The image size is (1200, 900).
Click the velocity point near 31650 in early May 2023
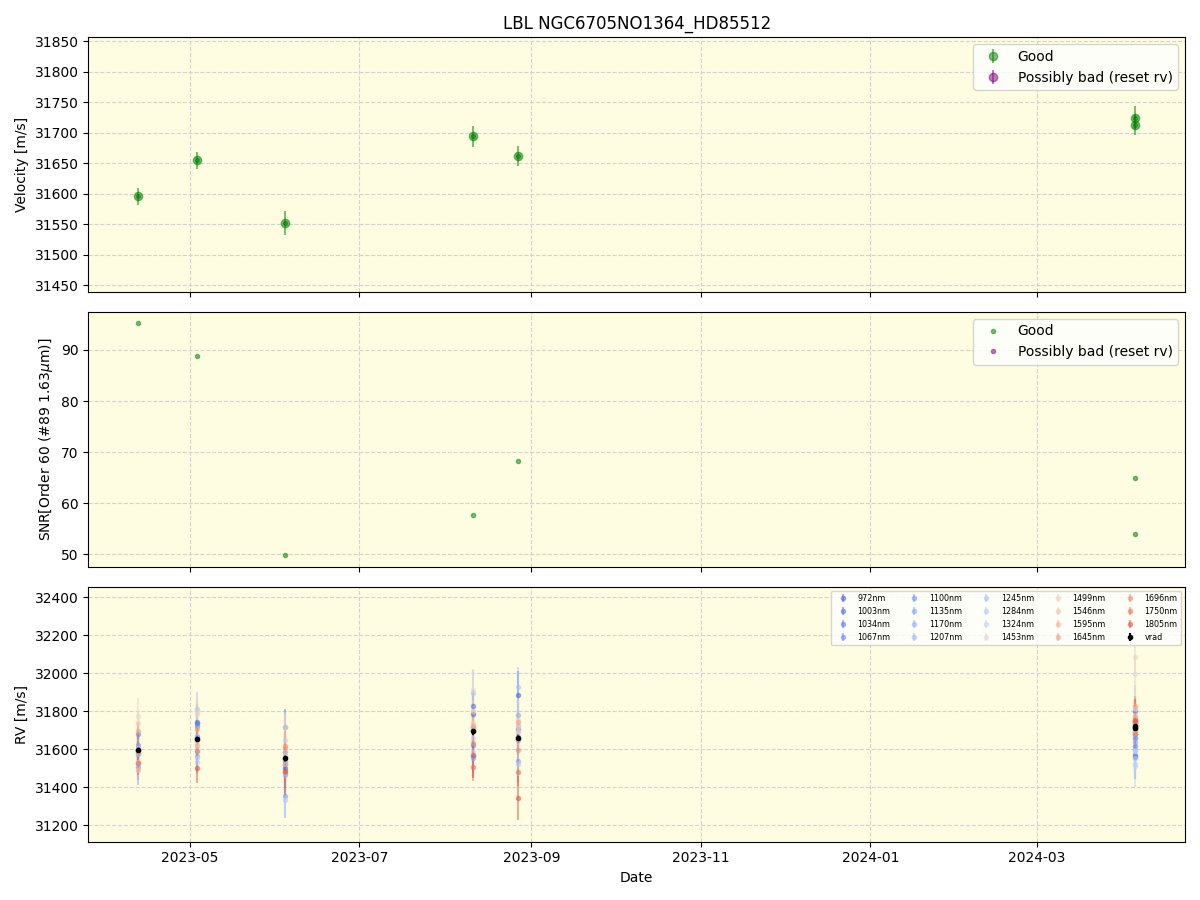click(x=197, y=160)
